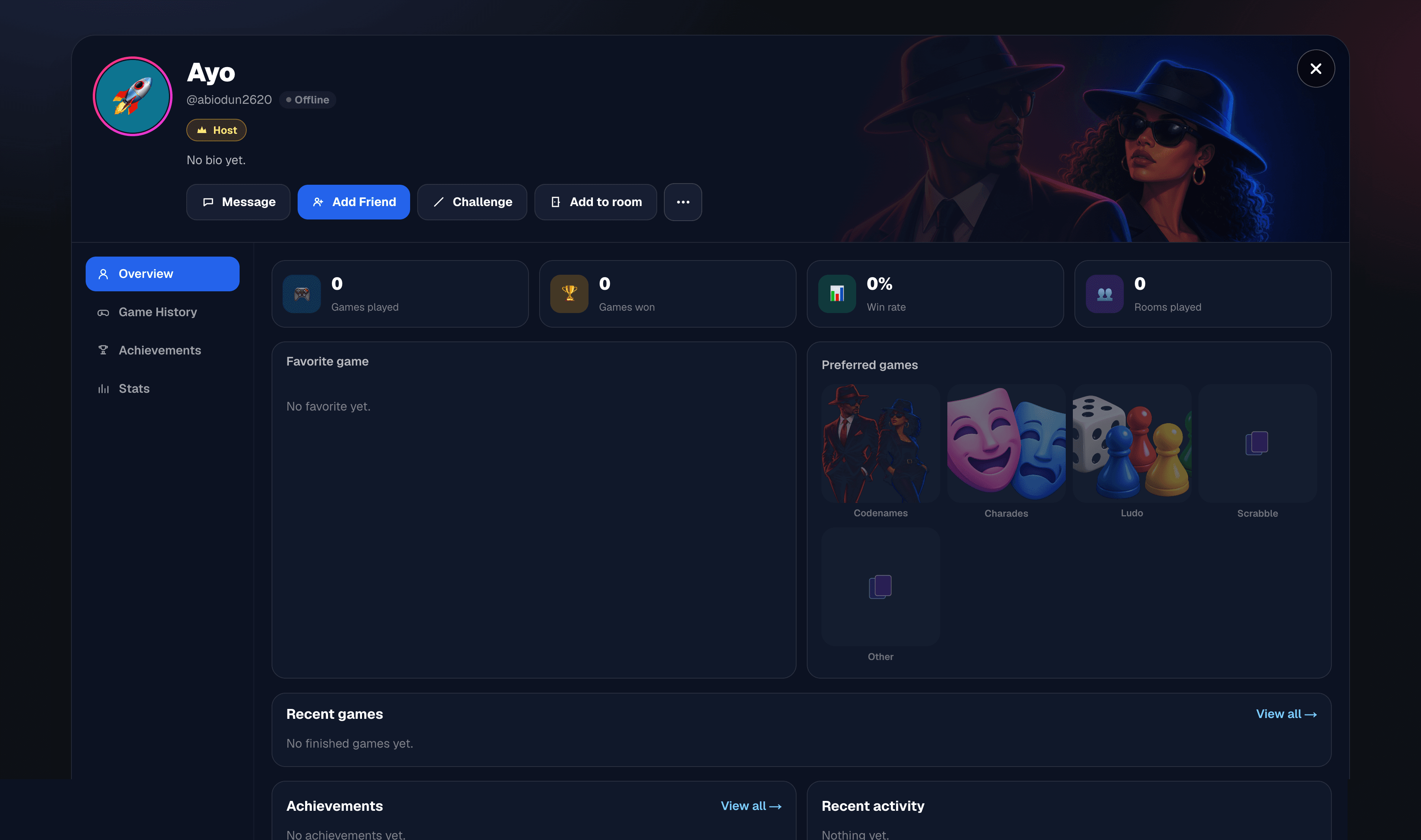Click the Host crown badge
The width and height of the screenshot is (1421, 840).
click(216, 130)
